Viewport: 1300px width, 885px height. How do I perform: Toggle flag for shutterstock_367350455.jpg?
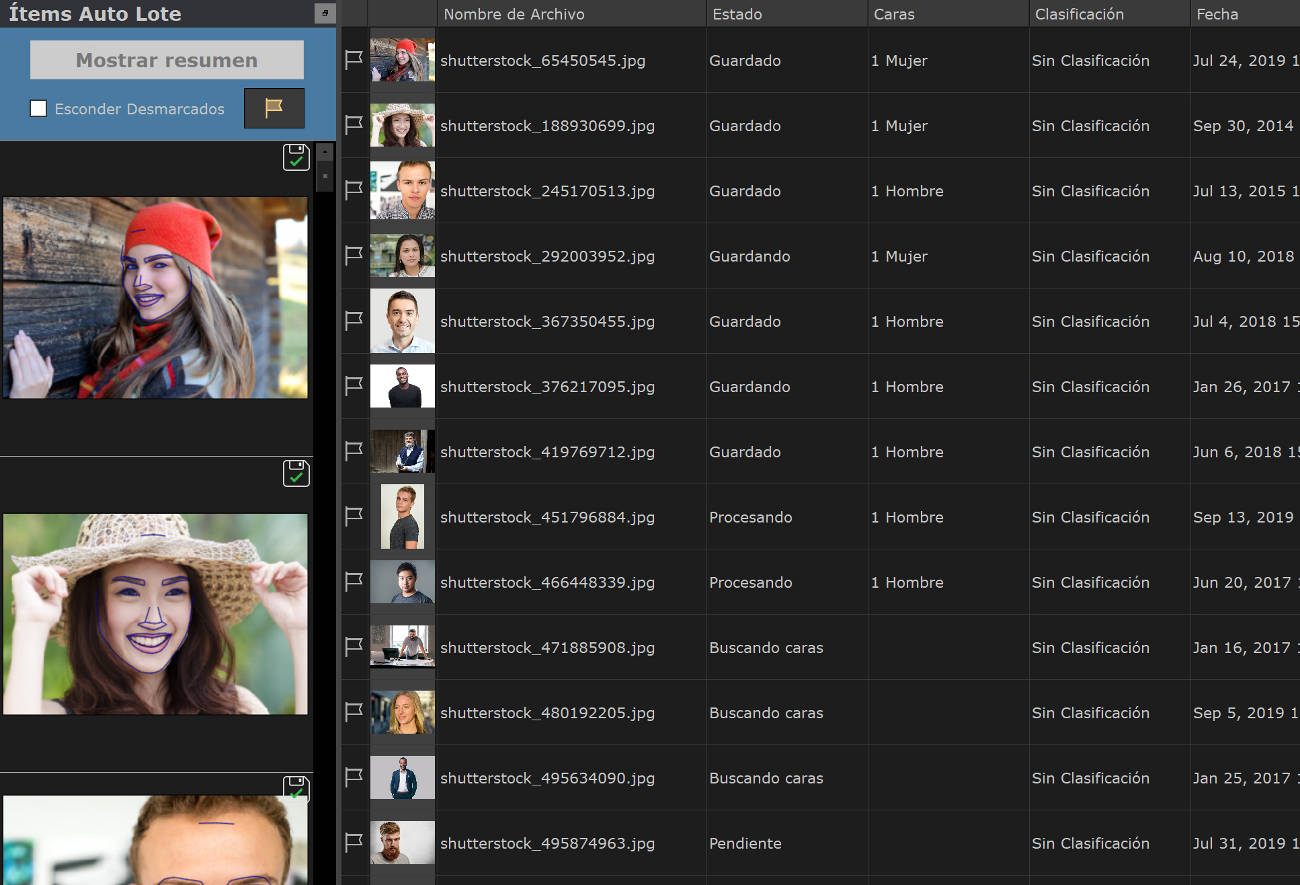(x=354, y=321)
